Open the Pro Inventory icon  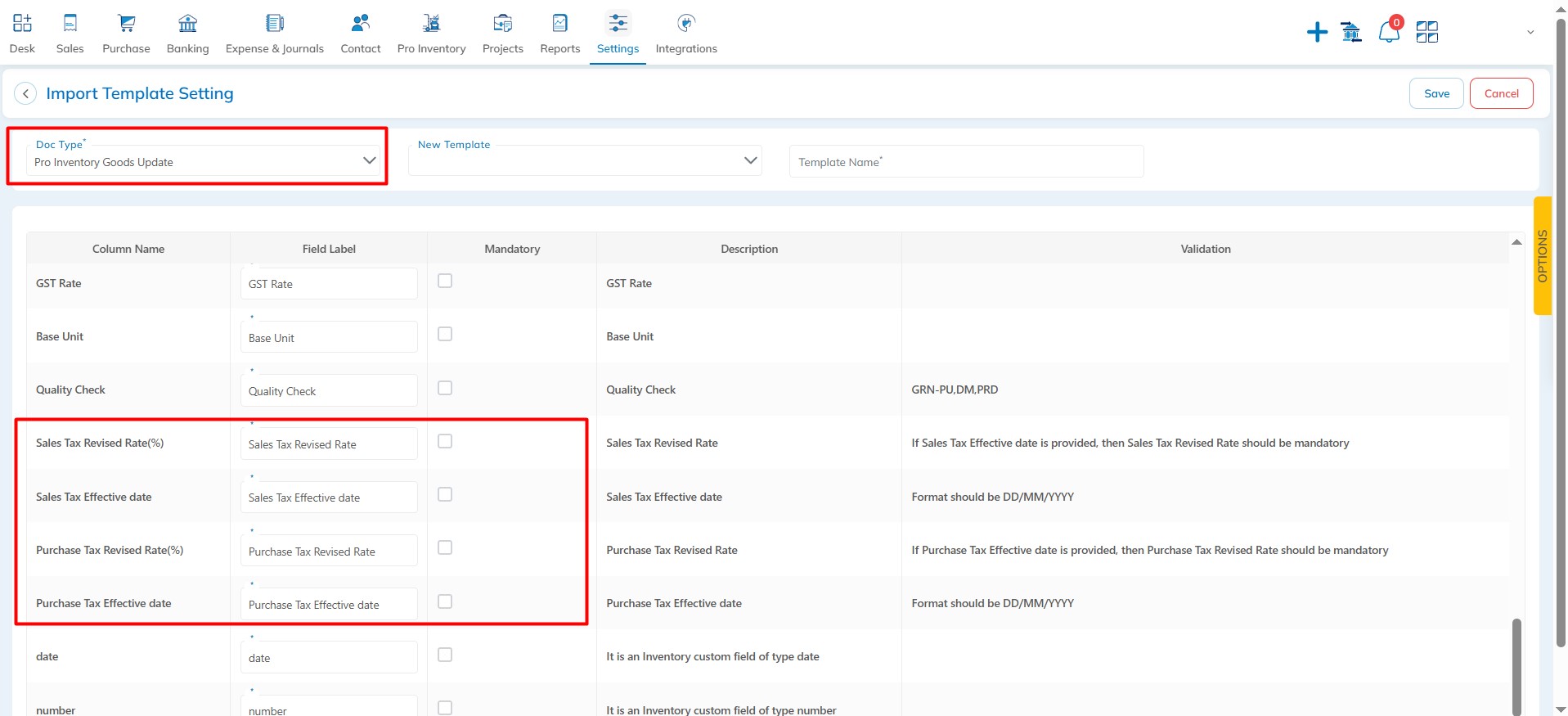click(431, 24)
